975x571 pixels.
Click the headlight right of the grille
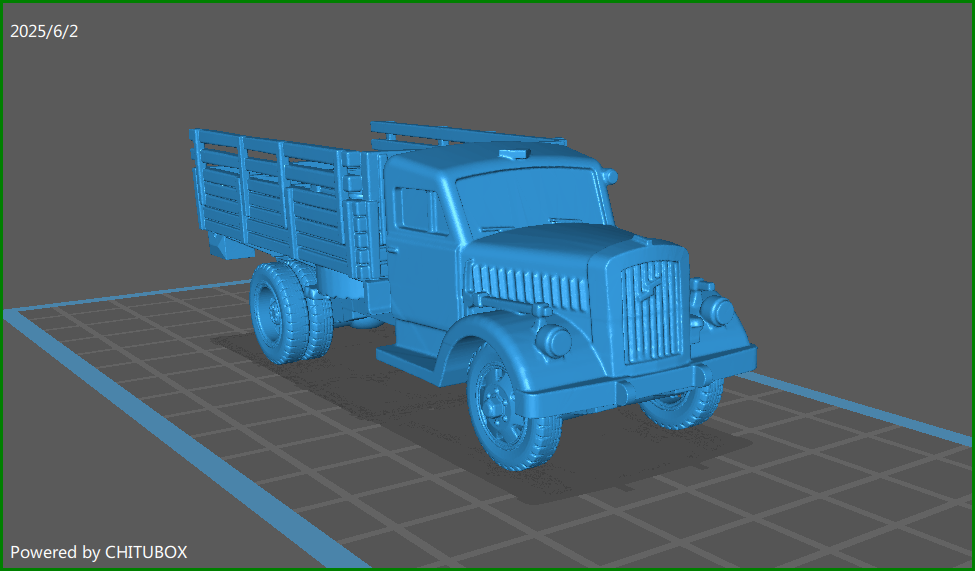click(716, 310)
